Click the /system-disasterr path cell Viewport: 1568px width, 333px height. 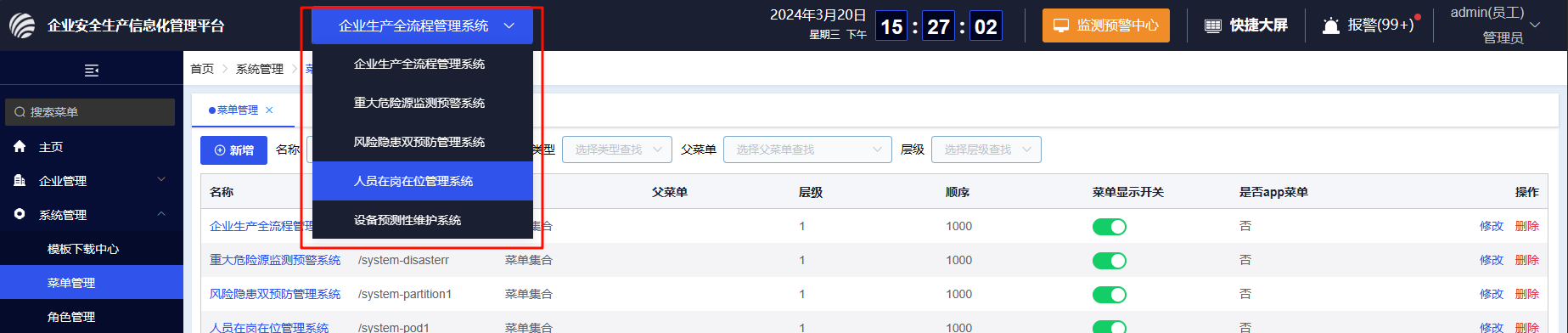pos(403,260)
